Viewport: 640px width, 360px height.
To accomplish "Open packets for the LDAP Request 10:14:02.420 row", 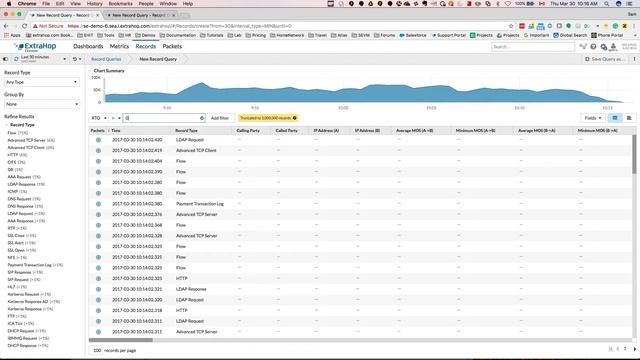I will pyautogui.click(x=98, y=140).
